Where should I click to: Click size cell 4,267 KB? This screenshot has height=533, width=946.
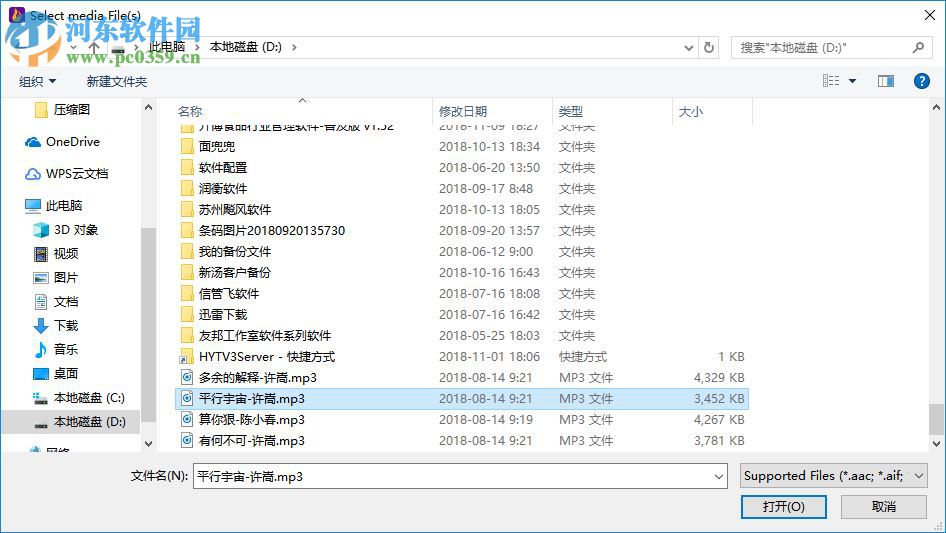719,420
